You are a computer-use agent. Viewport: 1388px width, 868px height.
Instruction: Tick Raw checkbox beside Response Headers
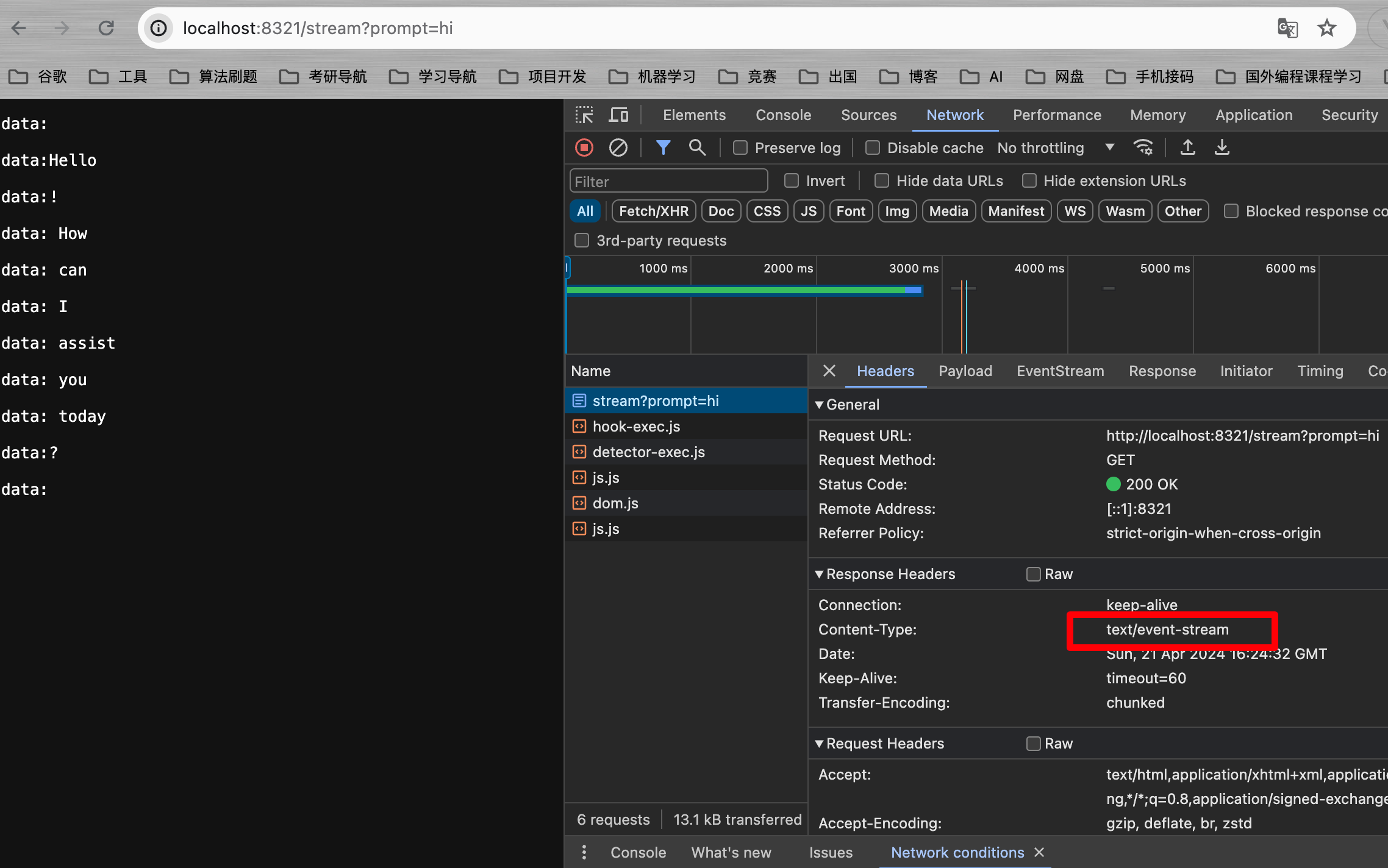[1033, 574]
